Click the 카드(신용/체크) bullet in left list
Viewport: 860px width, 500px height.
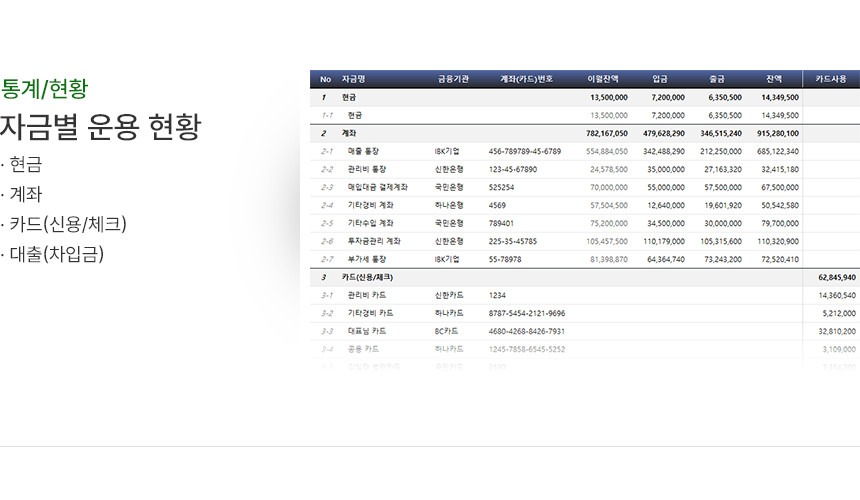click(x=65, y=224)
